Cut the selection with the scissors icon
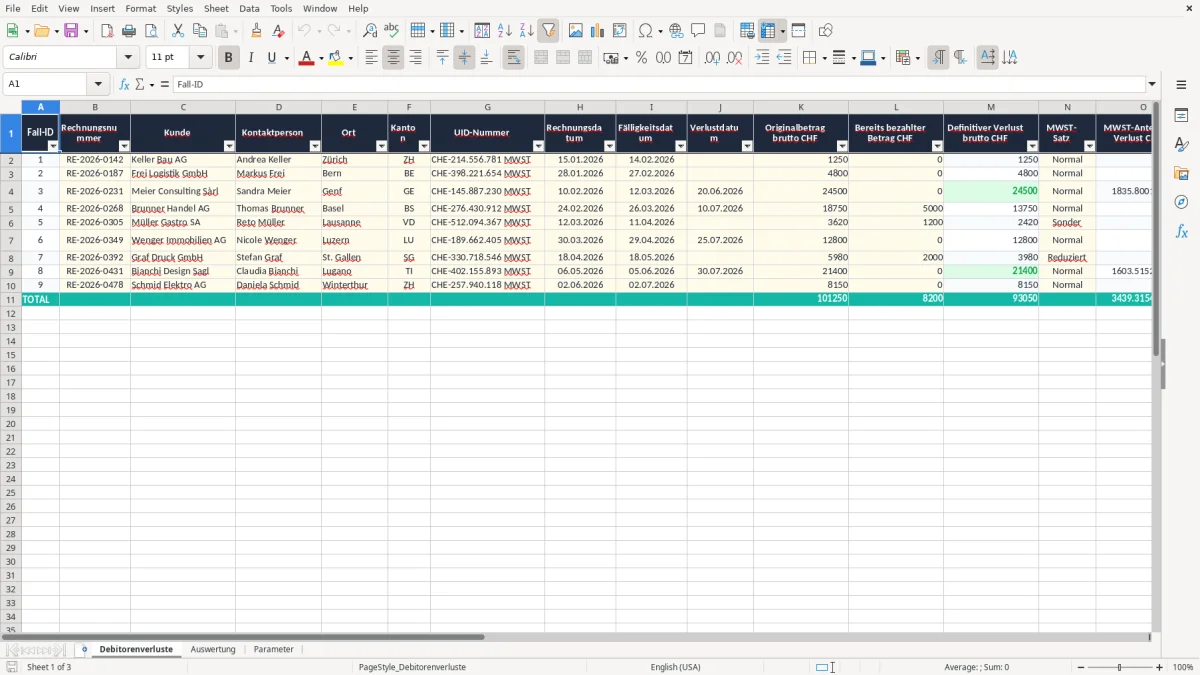Screen dimensions: 1200x675 [178, 31]
